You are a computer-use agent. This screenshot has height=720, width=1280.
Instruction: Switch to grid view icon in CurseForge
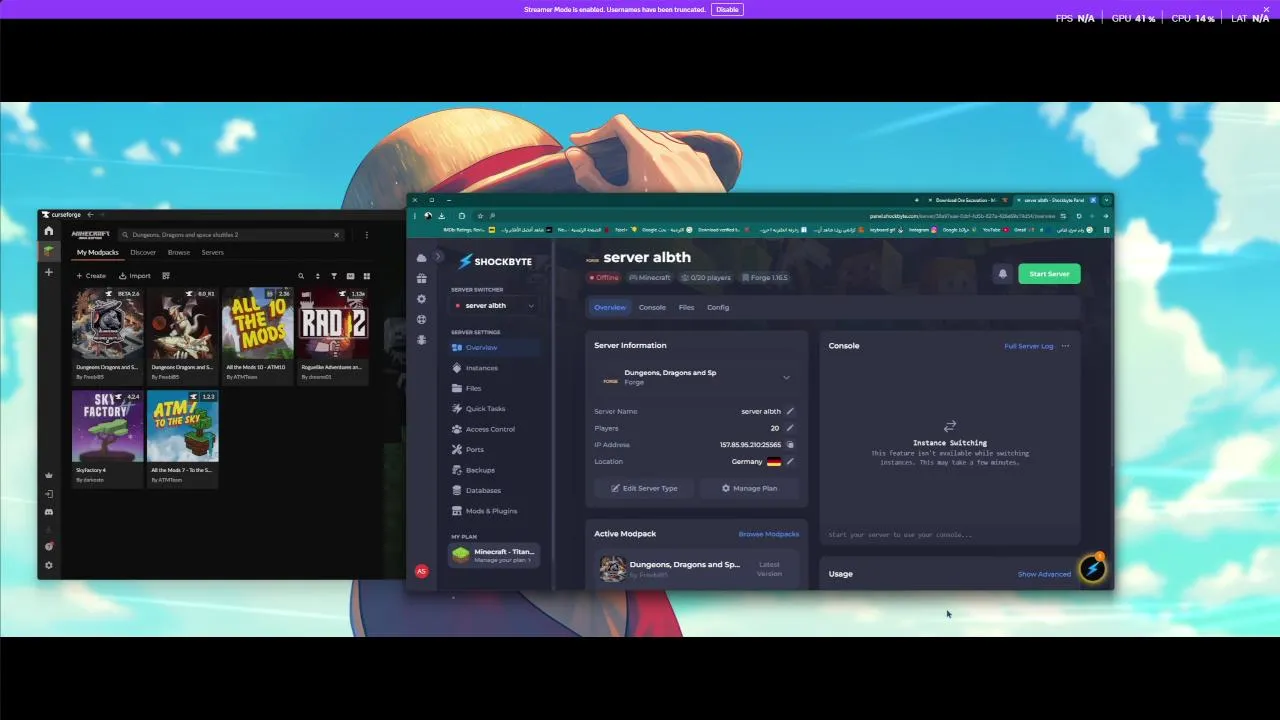[x=367, y=276]
